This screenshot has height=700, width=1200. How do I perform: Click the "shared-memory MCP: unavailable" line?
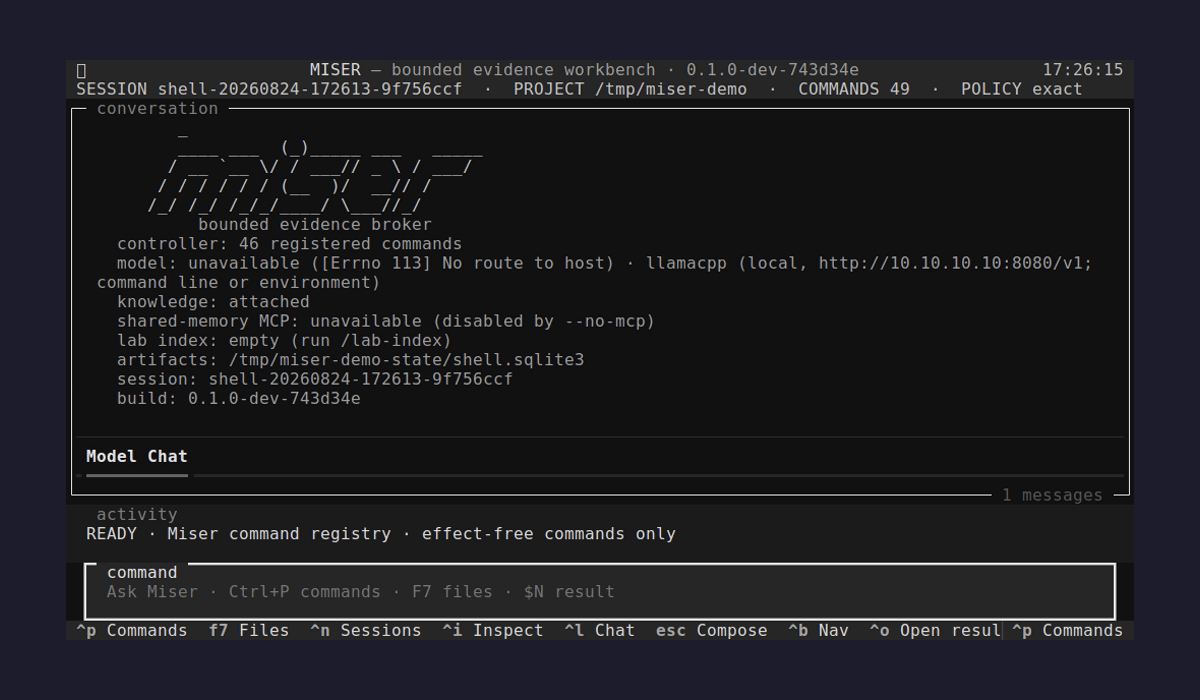(386, 321)
